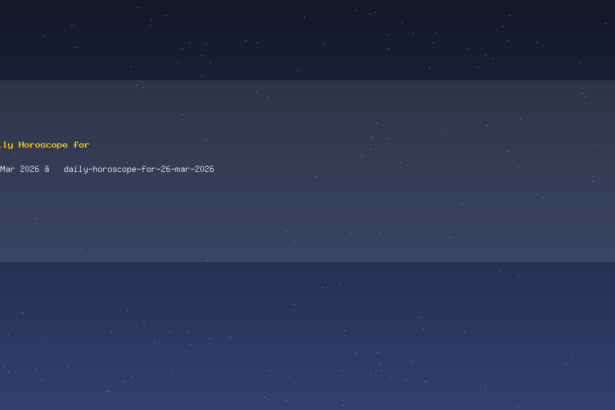
Task: Click the word "Horoscope" in the yellow heading
Action: click(x=43, y=145)
